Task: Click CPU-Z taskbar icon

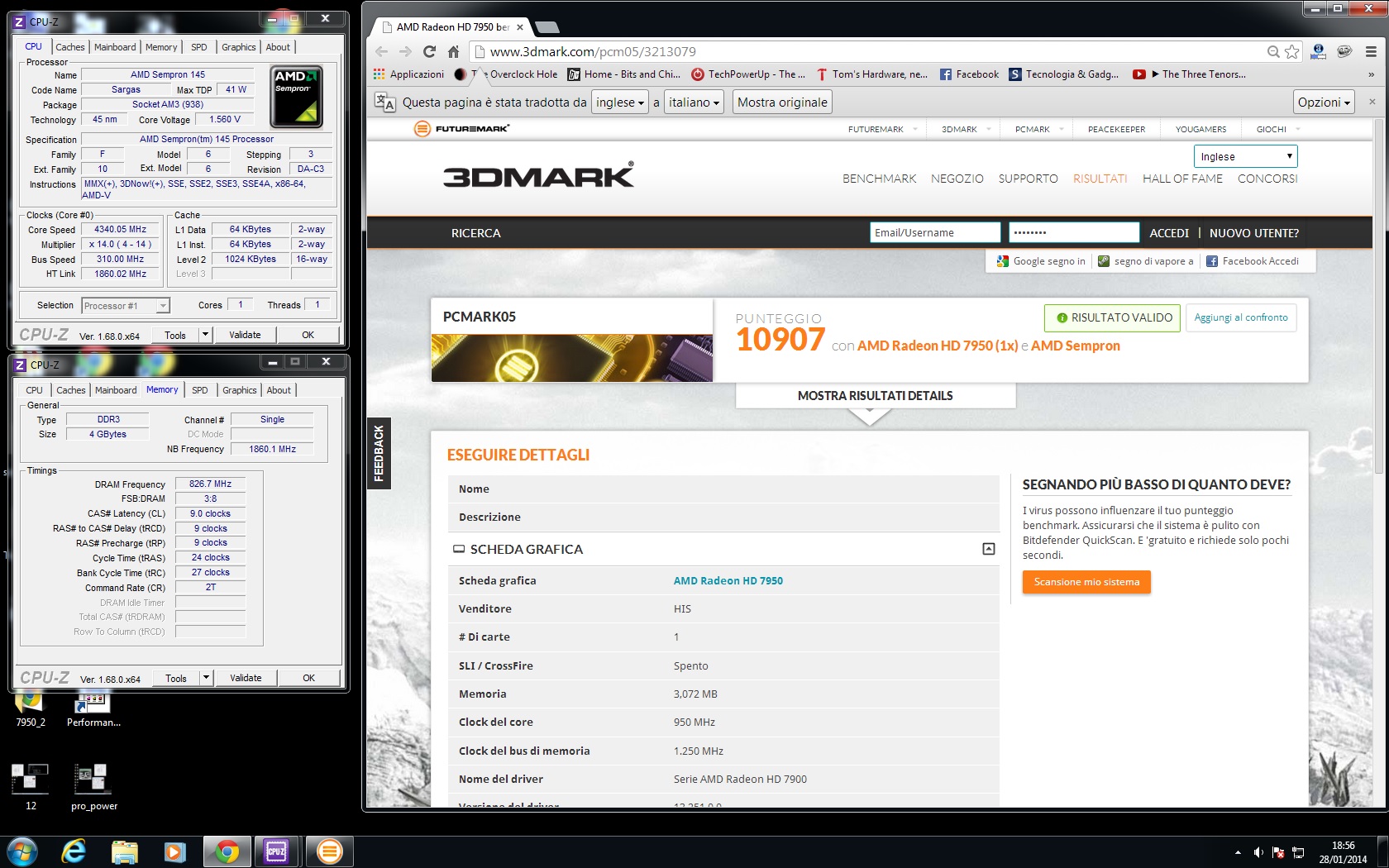Action: point(276,851)
